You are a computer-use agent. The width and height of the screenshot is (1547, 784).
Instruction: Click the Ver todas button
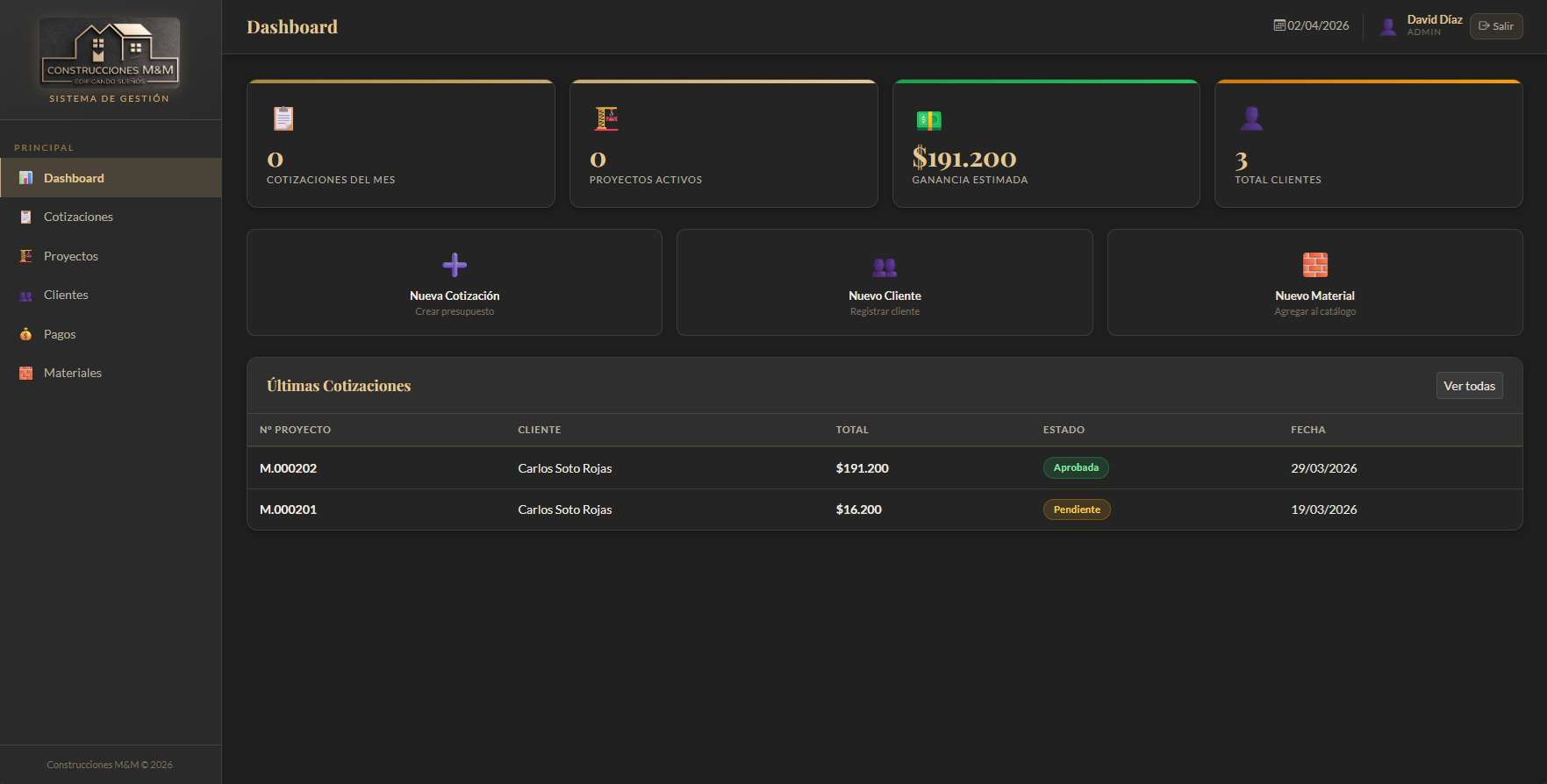[1469, 386]
